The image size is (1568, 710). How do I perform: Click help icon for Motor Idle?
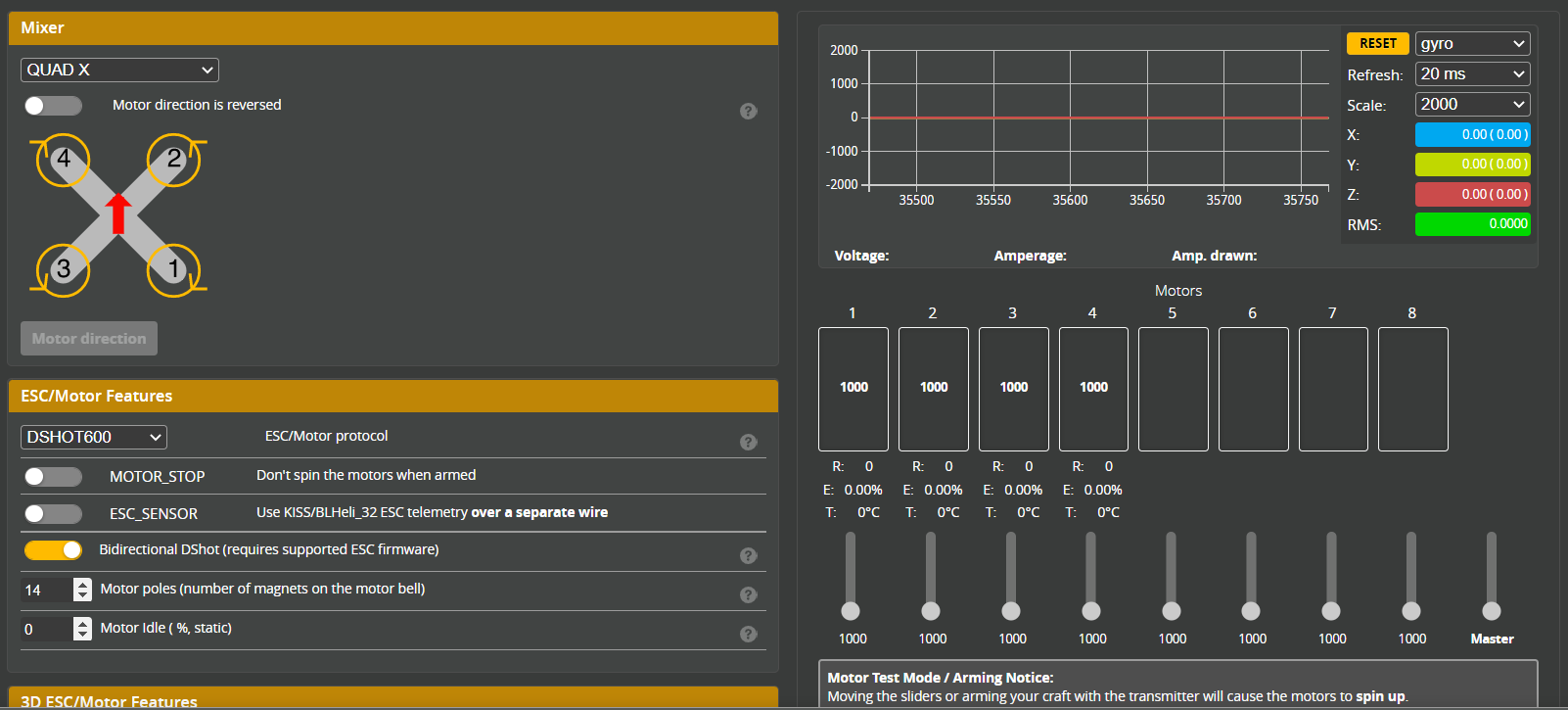click(x=749, y=635)
